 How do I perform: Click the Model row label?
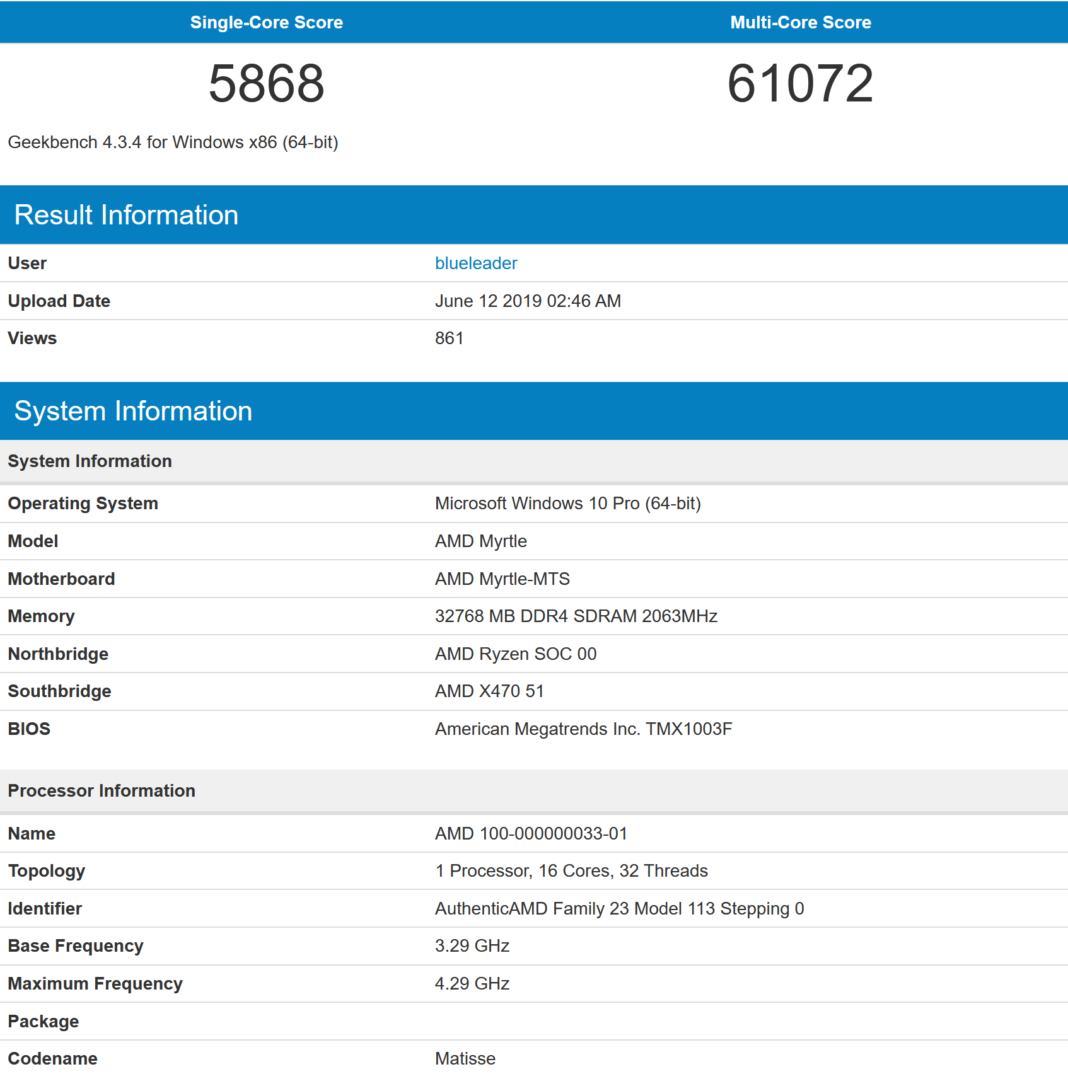(x=33, y=541)
